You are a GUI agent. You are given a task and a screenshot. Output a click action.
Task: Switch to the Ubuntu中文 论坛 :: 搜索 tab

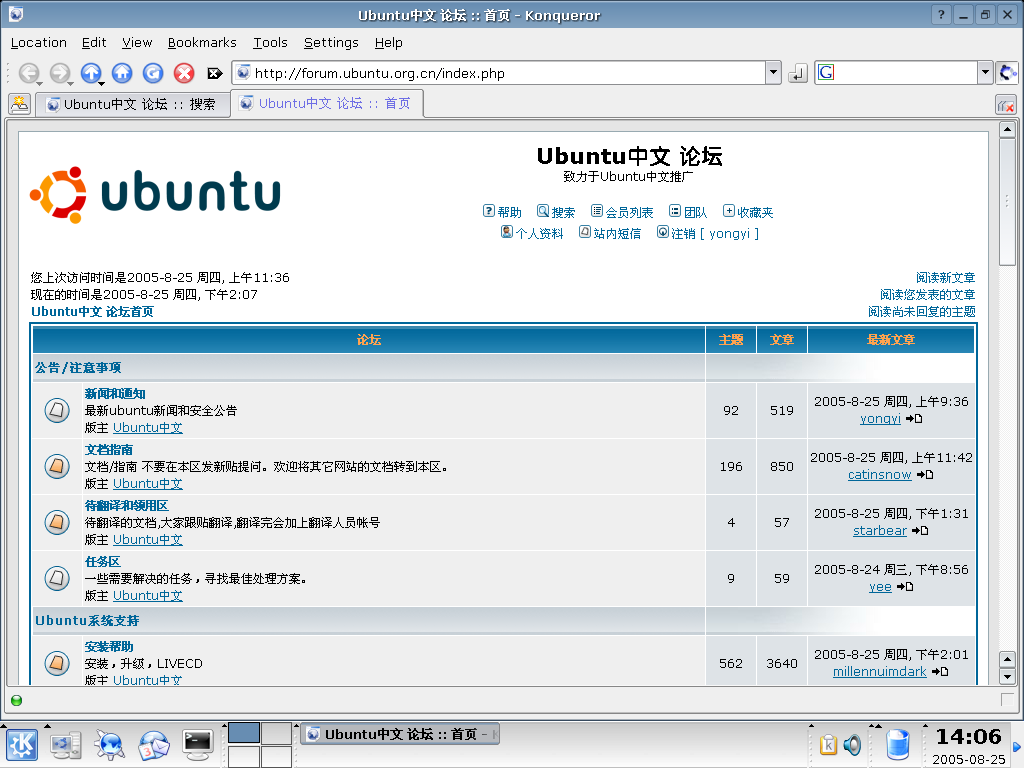(133, 104)
